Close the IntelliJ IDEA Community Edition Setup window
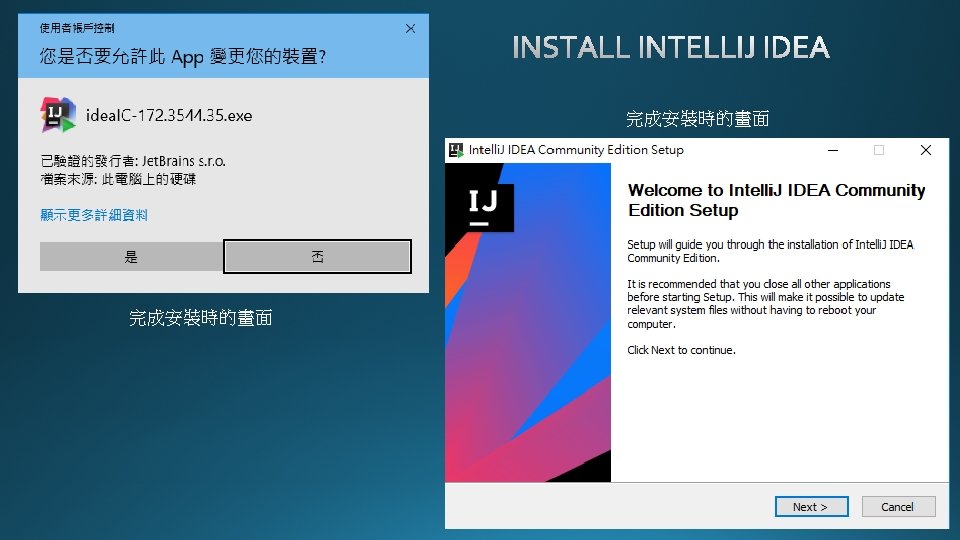Viewport: 960px width, 540px height. (x=926, y=150)
